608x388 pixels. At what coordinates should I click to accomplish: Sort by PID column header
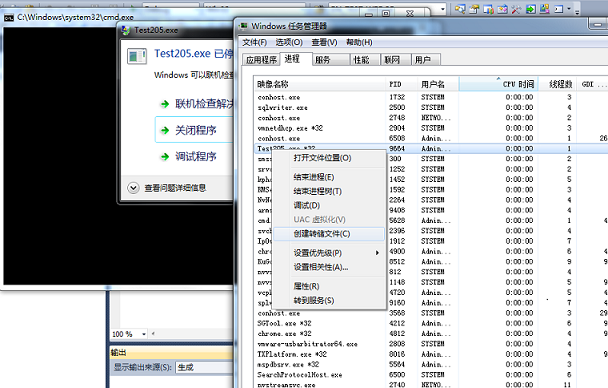(403, 84)
